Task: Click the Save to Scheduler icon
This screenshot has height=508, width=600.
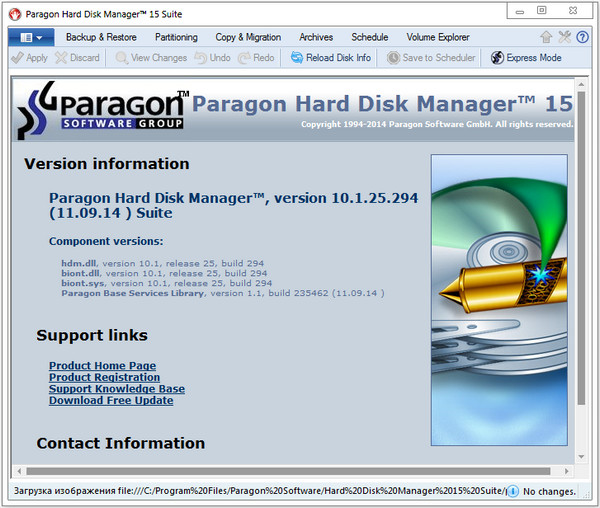Action: (x=394, y=58)
